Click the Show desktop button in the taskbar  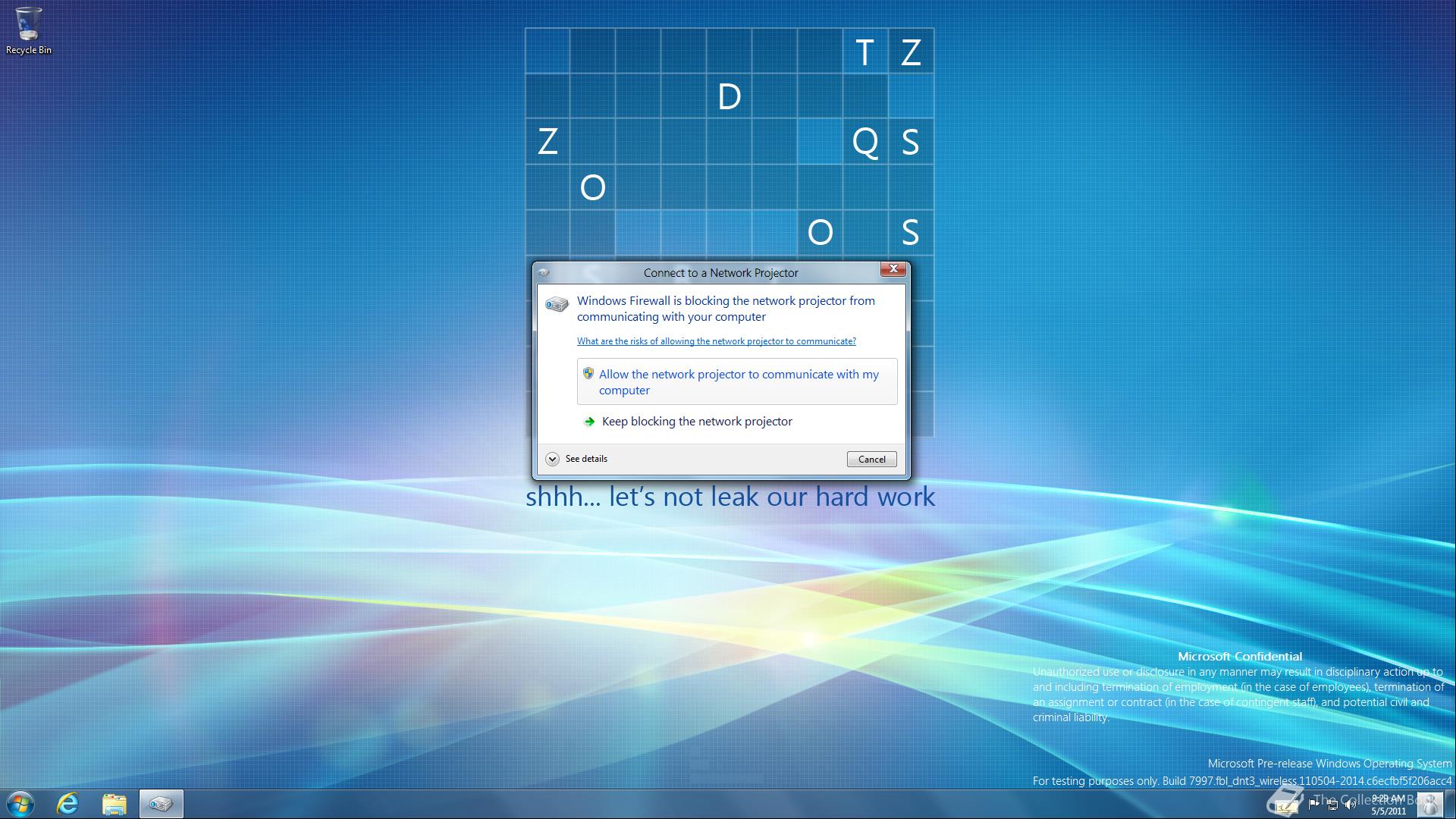[x=1451, y=805]
